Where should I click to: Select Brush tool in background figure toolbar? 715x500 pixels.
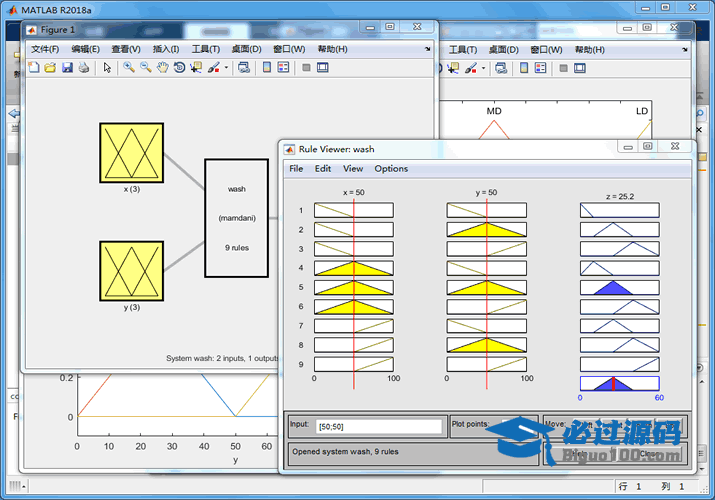tap(471, 68)
